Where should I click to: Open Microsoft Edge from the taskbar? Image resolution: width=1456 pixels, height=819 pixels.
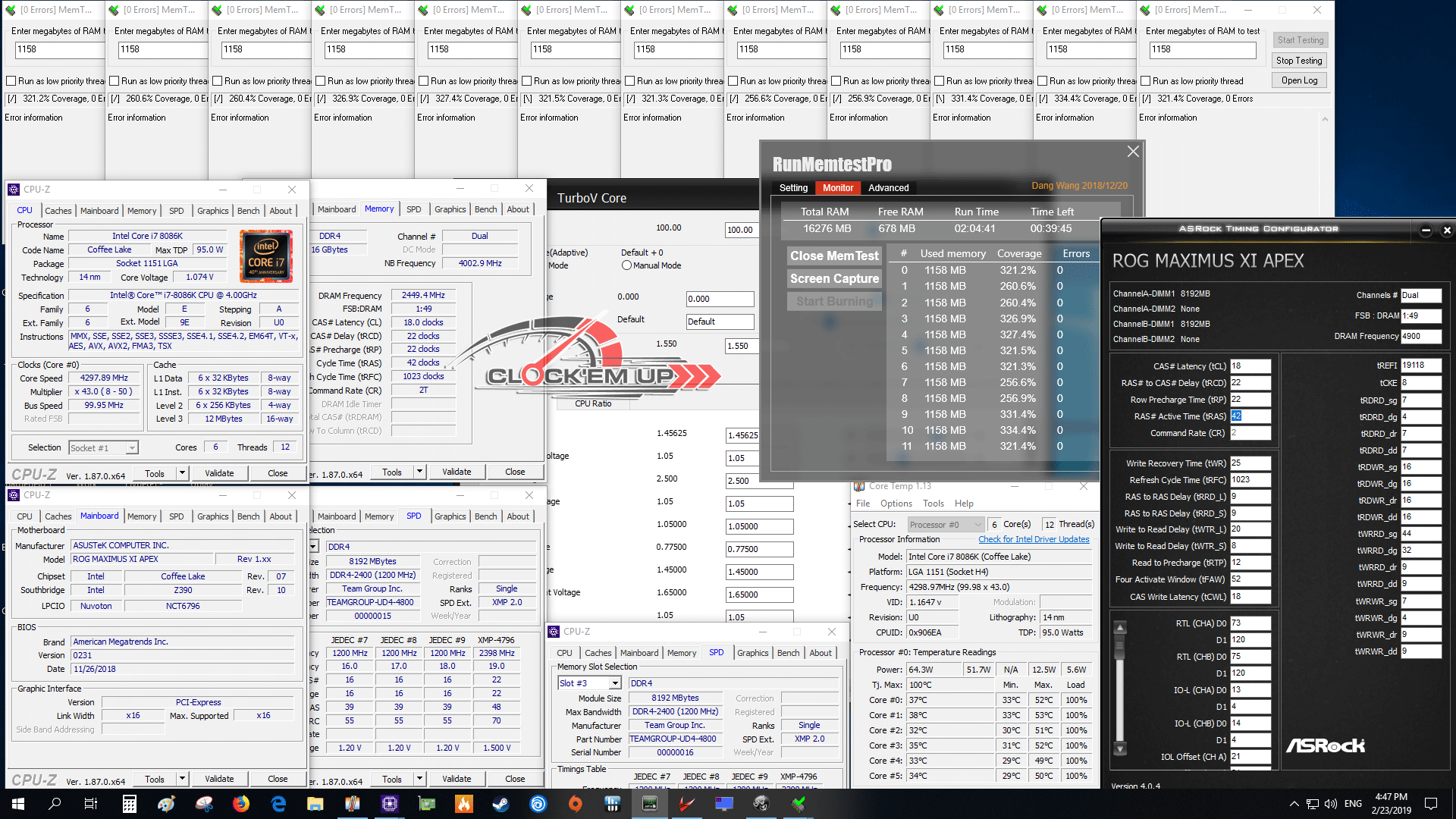point(278,804)
